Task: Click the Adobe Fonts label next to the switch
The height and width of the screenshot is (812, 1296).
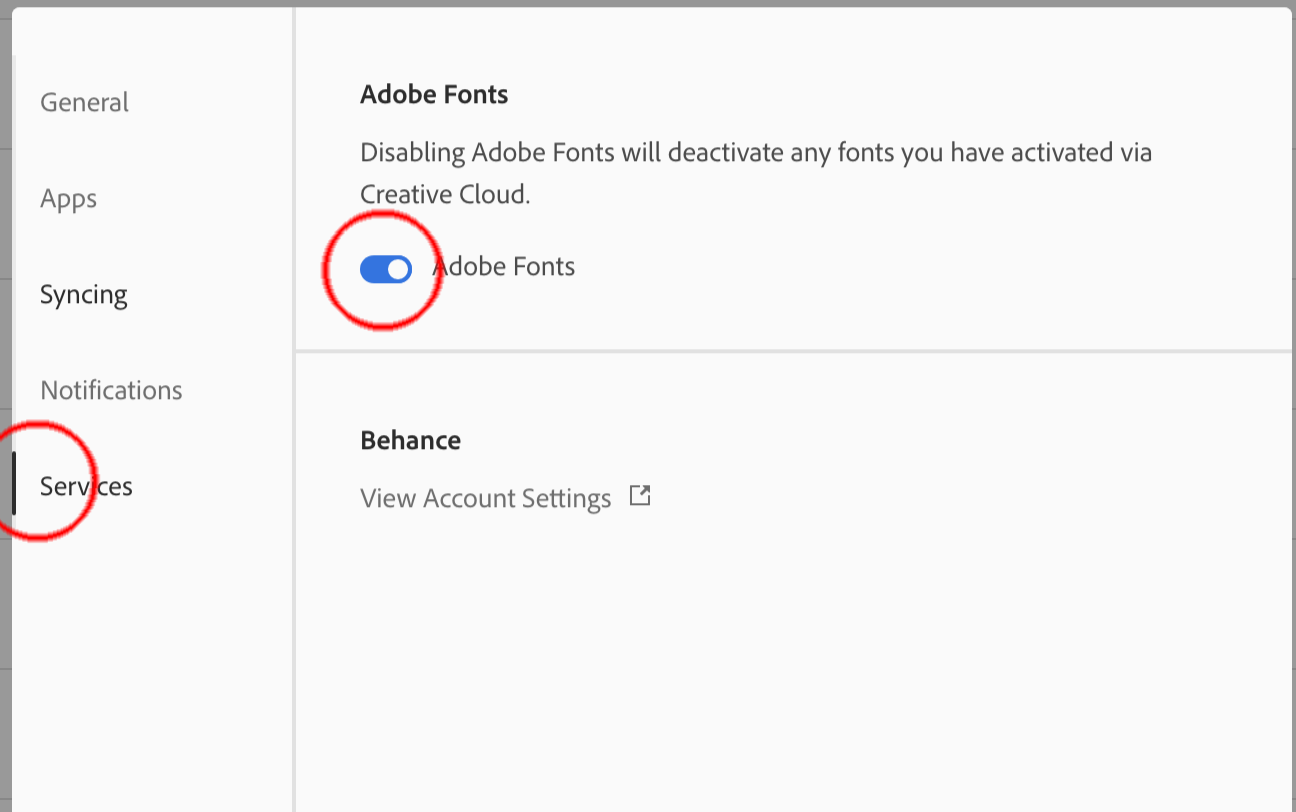Action: coord(504,267)
